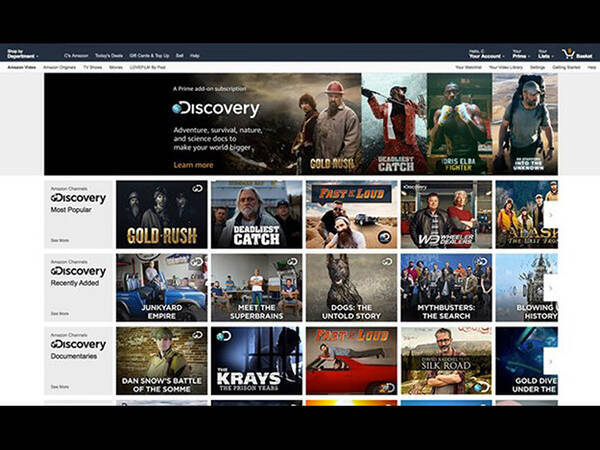Open the Getting Started link
Viewport: 600px width, 450px height.
click(x=566, y=67)
